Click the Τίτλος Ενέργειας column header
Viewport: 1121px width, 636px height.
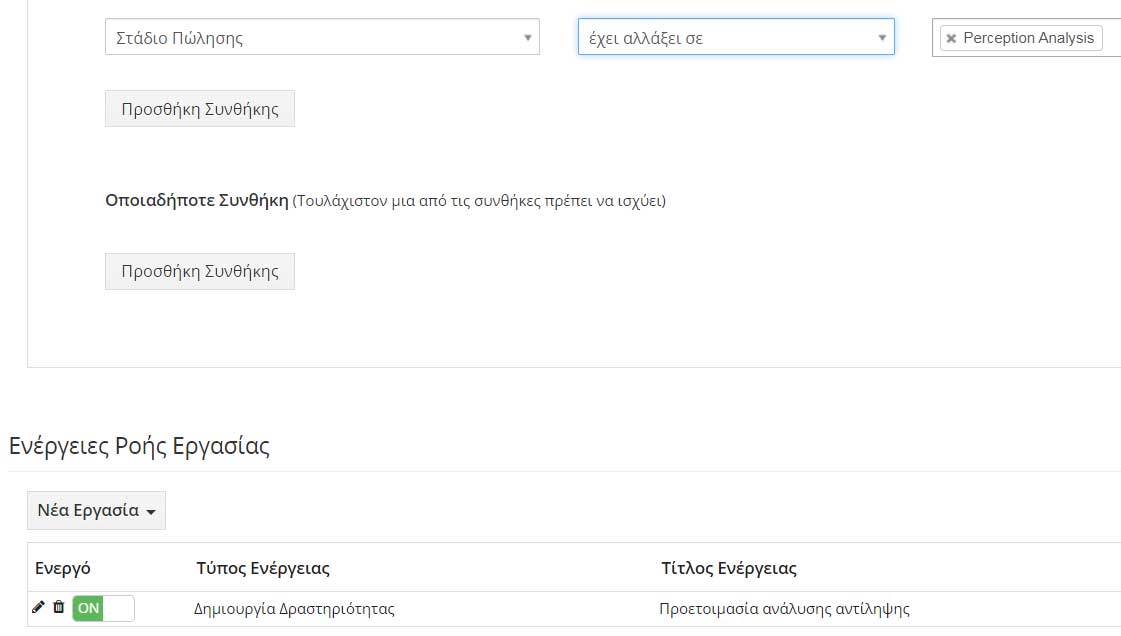click(729, 568)
